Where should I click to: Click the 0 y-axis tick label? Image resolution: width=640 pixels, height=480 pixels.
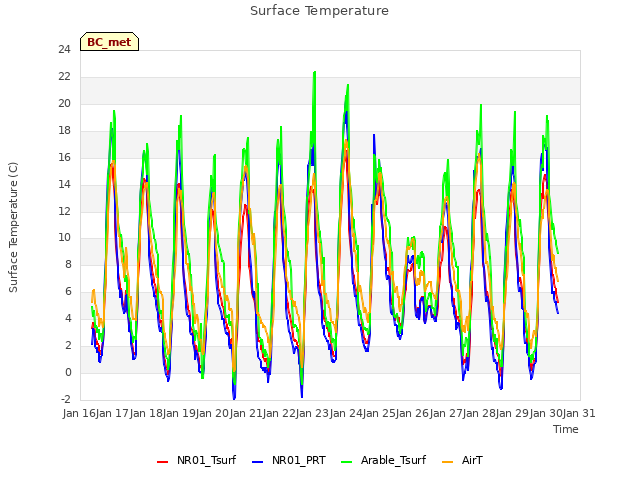click(68, 373)
